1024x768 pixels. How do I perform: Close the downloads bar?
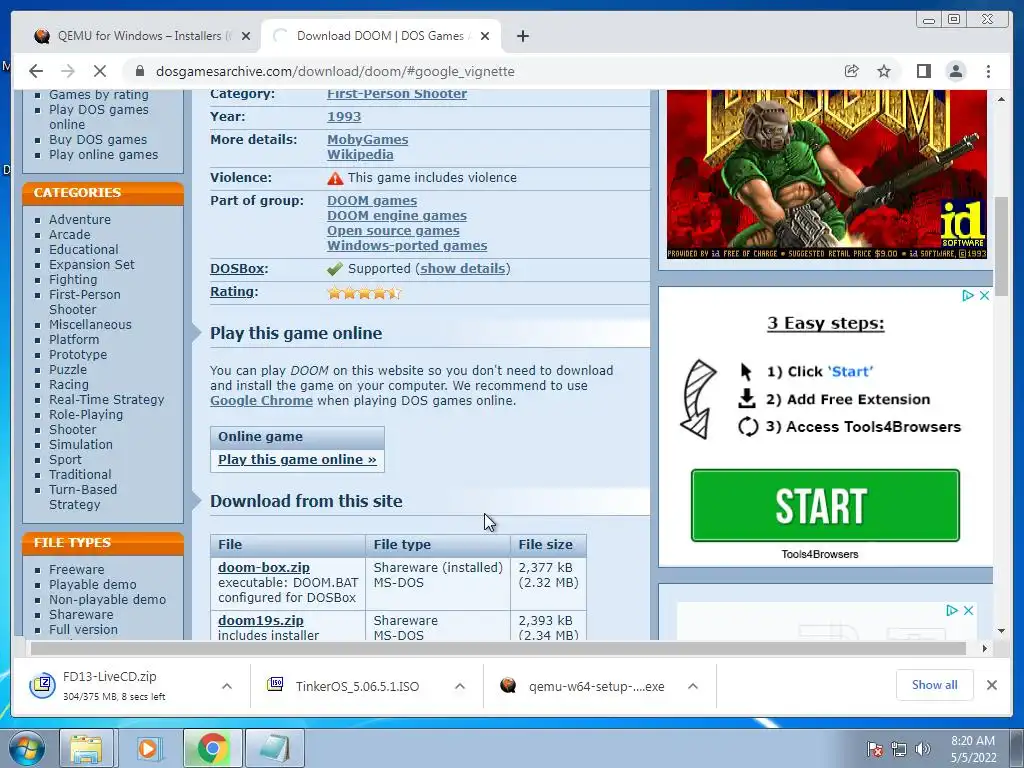point(991,684)
